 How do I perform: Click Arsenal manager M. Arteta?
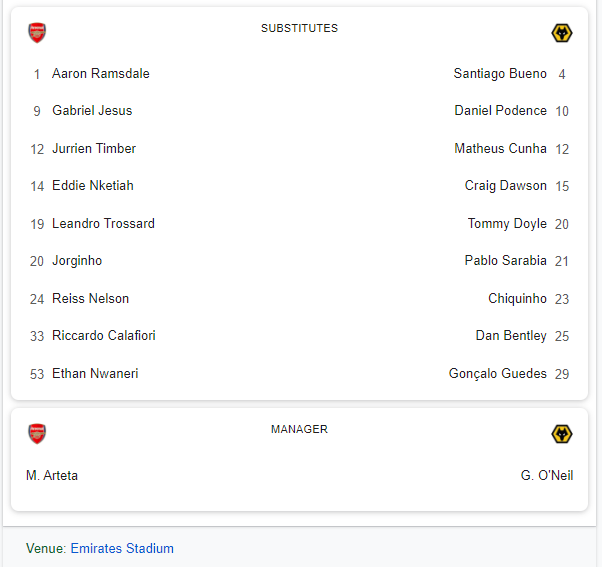(52, 476)
